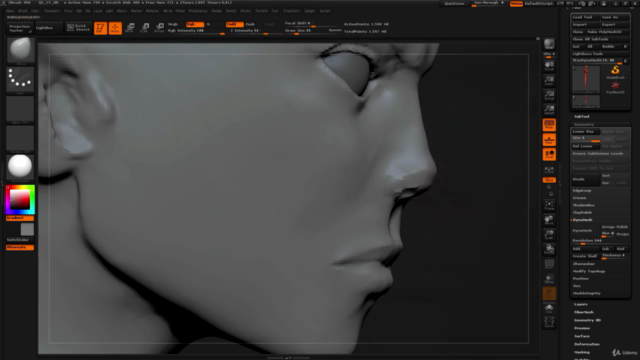The image size is (640, 360).
Task: Toggle PolyF wireframe display icon
Action: tap(549, 264)
